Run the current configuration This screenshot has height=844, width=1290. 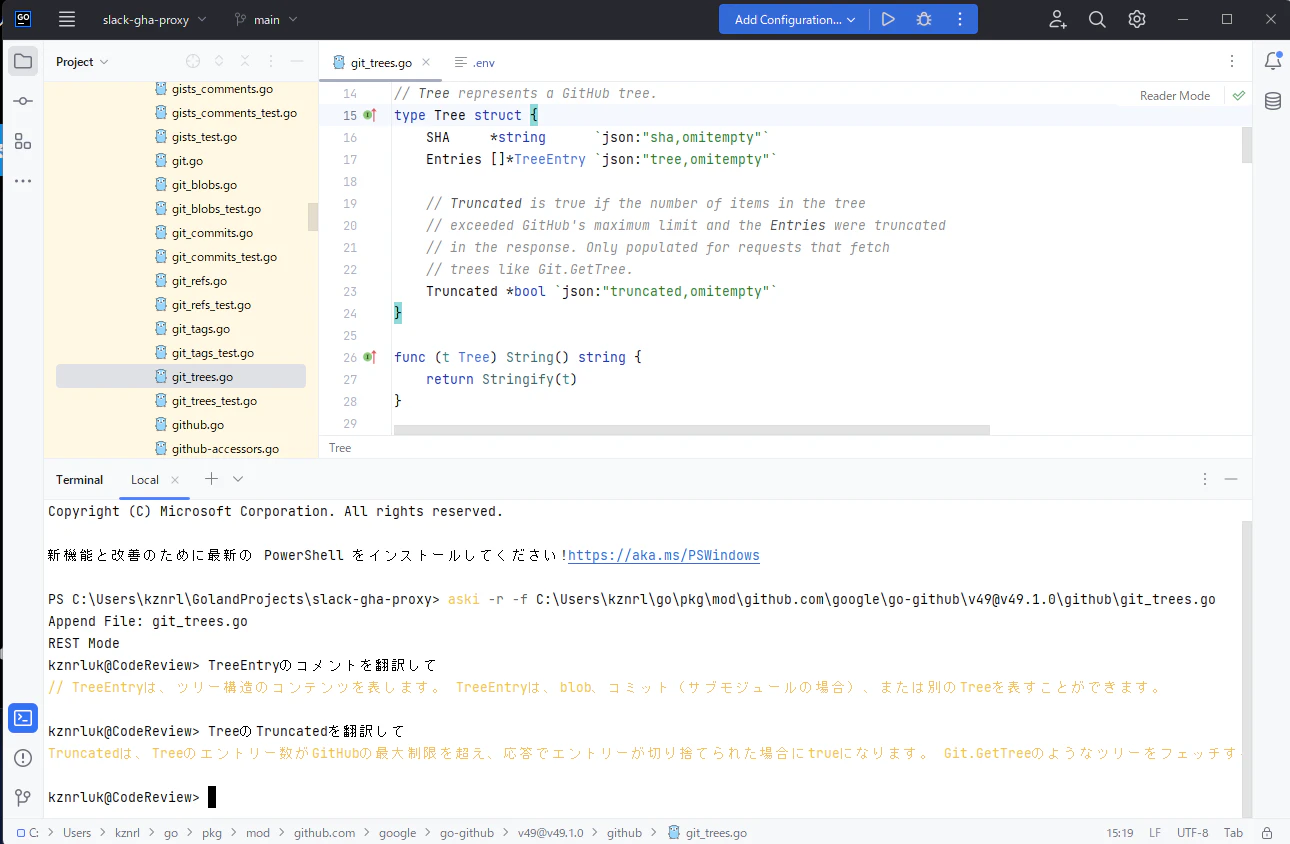pos(888,19)
